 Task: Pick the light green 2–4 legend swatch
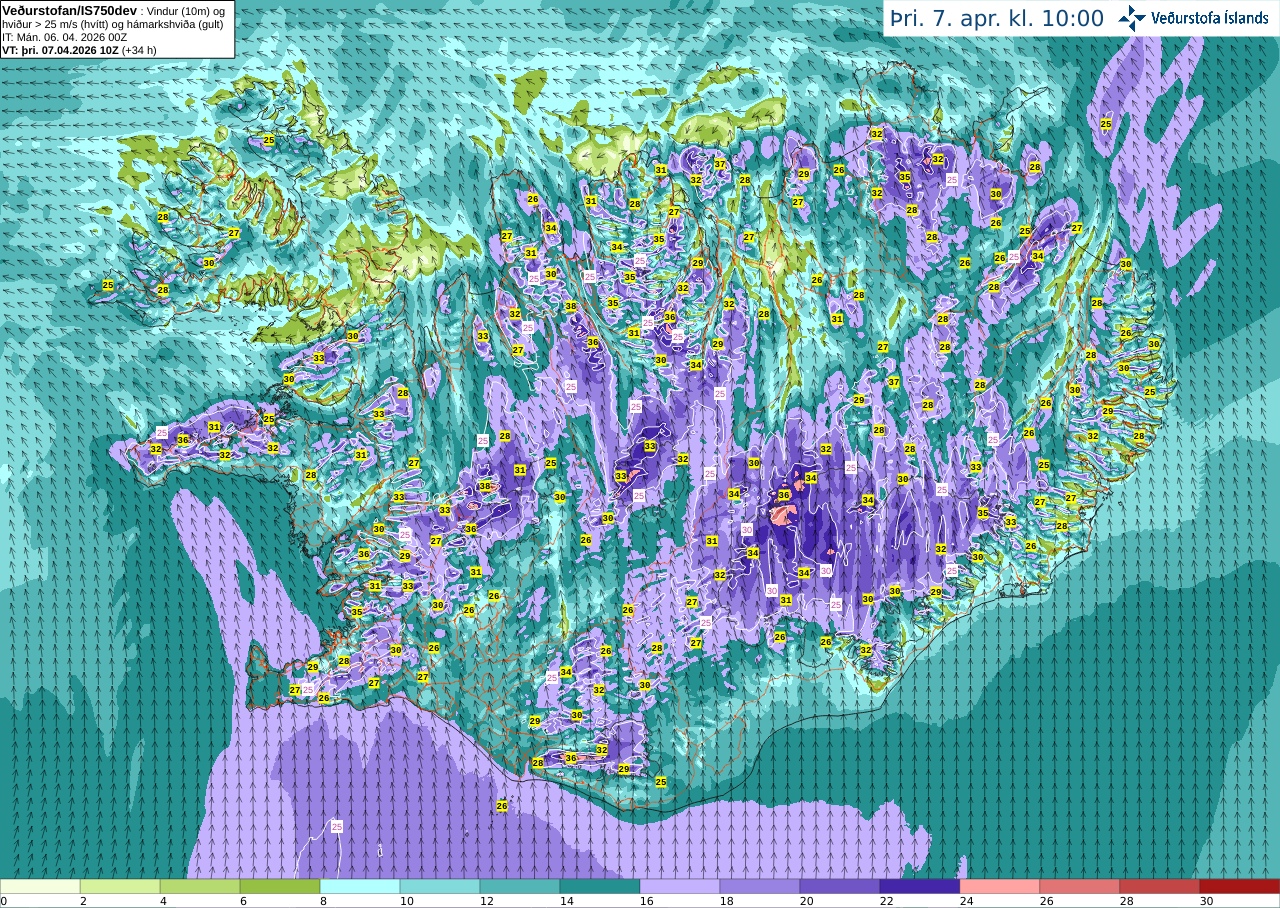coord(120,886)
